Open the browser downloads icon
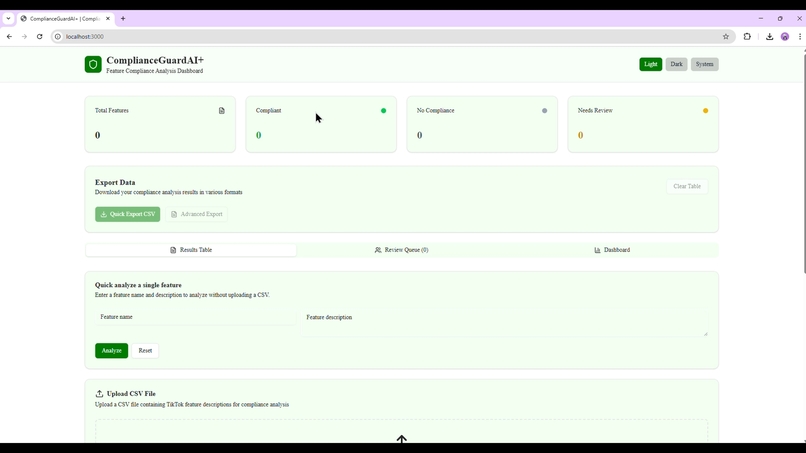806x453 pixels. coord(770,37)
